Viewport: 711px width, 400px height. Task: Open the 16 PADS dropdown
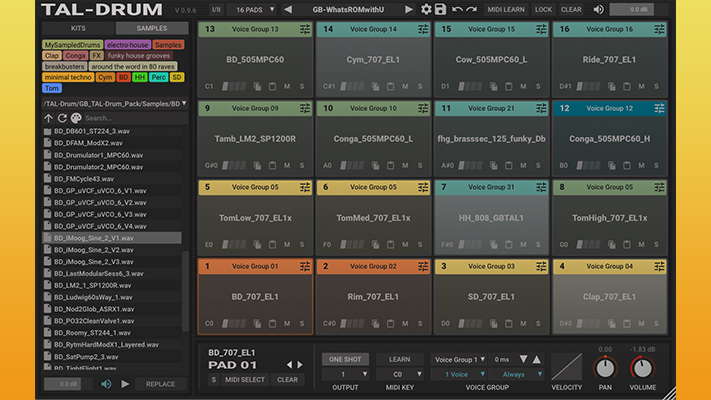(256, 9)
